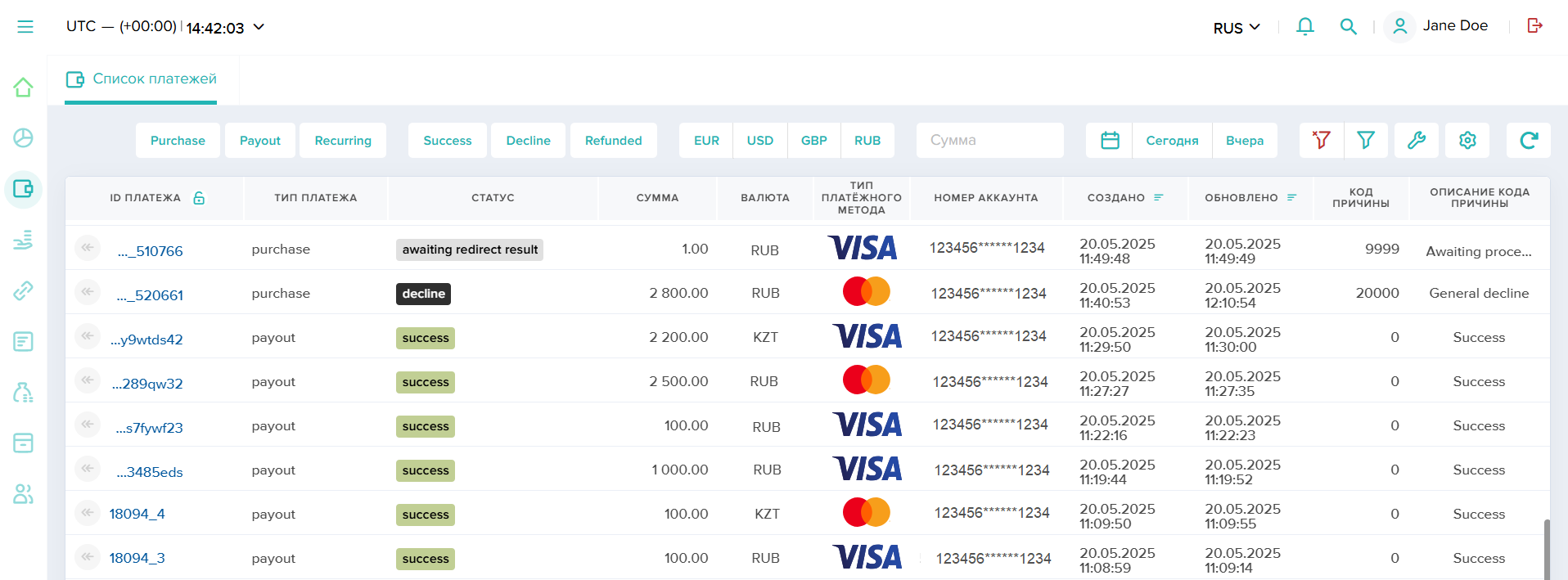This screenshot has width=1568, height=580.
Task: Click the Сегодня date button
Action: click(x=1171, y=141)
